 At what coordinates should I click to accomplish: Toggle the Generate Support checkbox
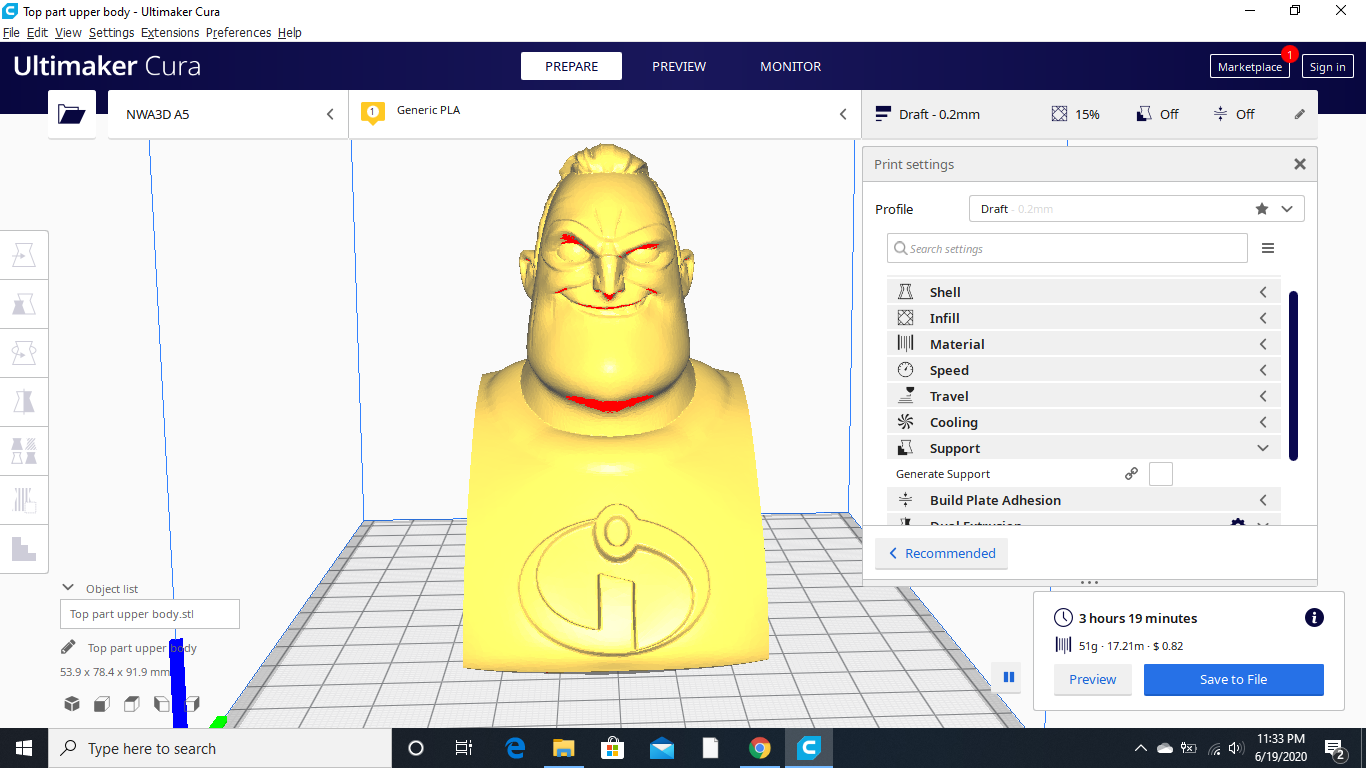coord(1160,474)
